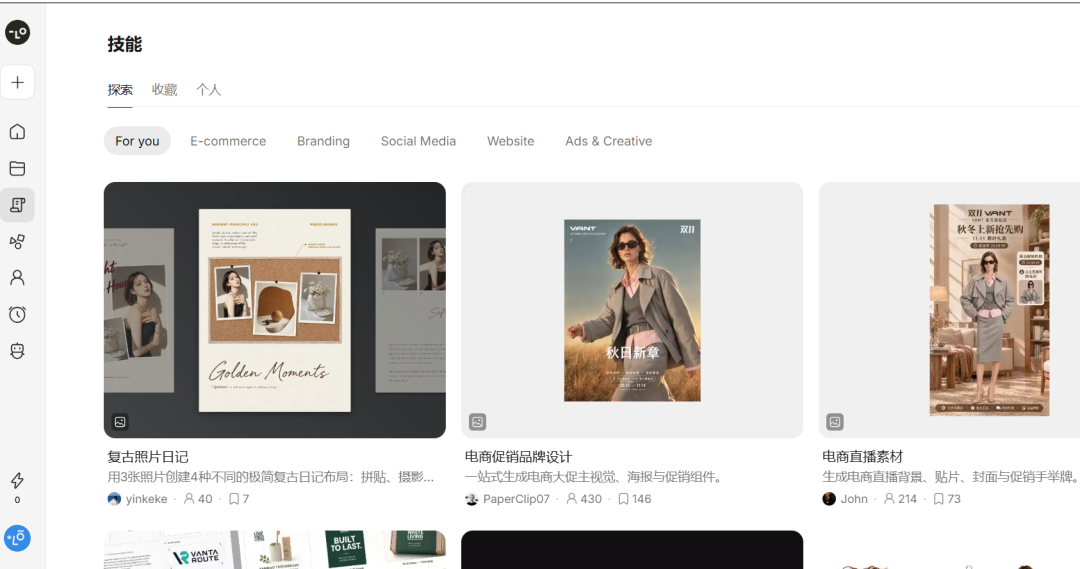1080x569 pixels.
Task: Click John author avatar
Action: tap(829, 499)
